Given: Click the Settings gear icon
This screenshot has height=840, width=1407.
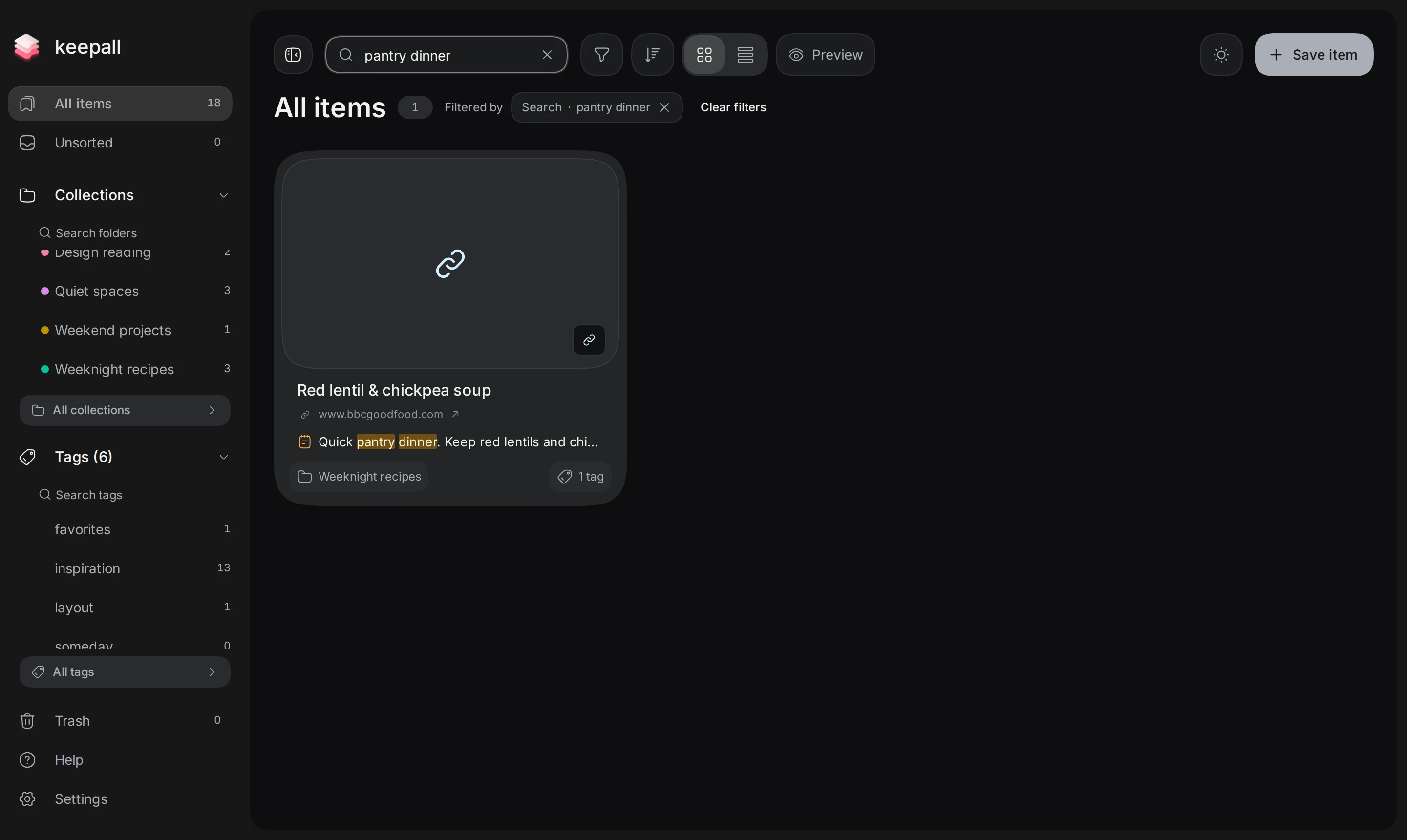Looking at the screenshot, I should (27, 798).
